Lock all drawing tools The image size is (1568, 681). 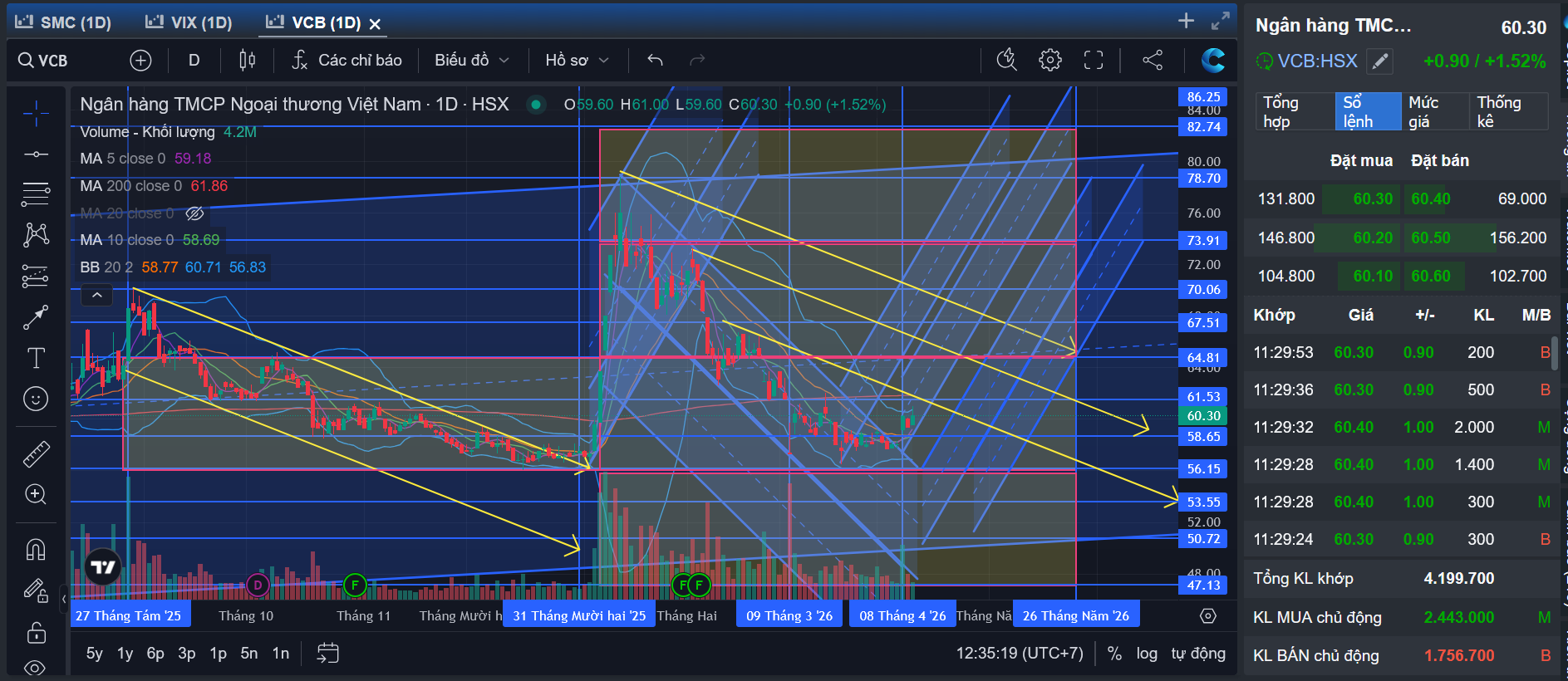pos(36,633)
